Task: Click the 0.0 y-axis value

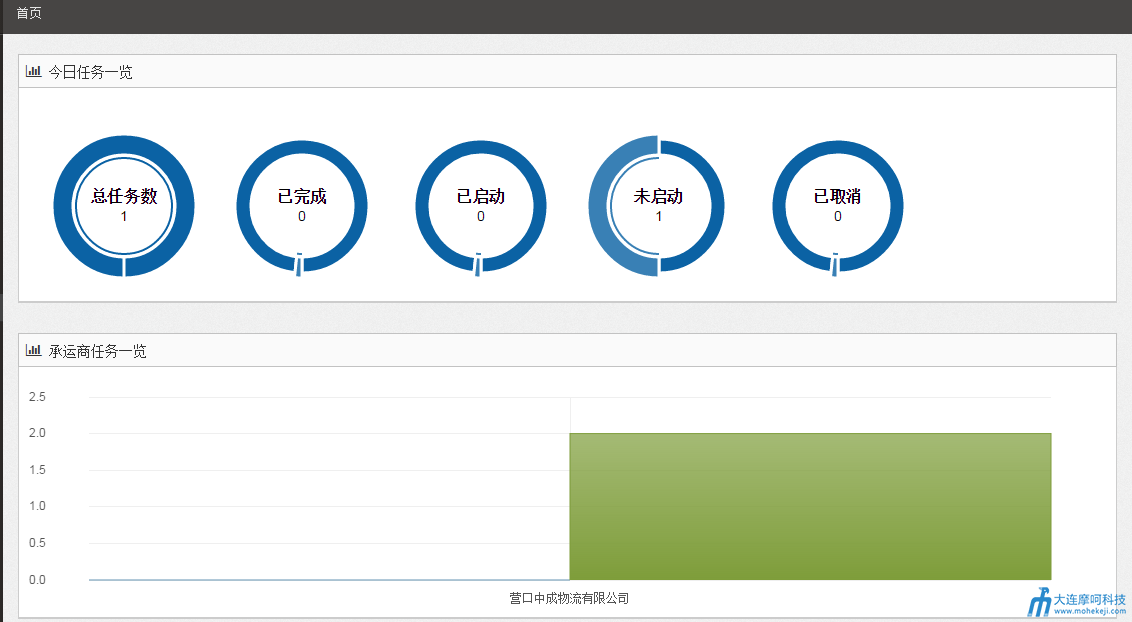Action: 37,579
